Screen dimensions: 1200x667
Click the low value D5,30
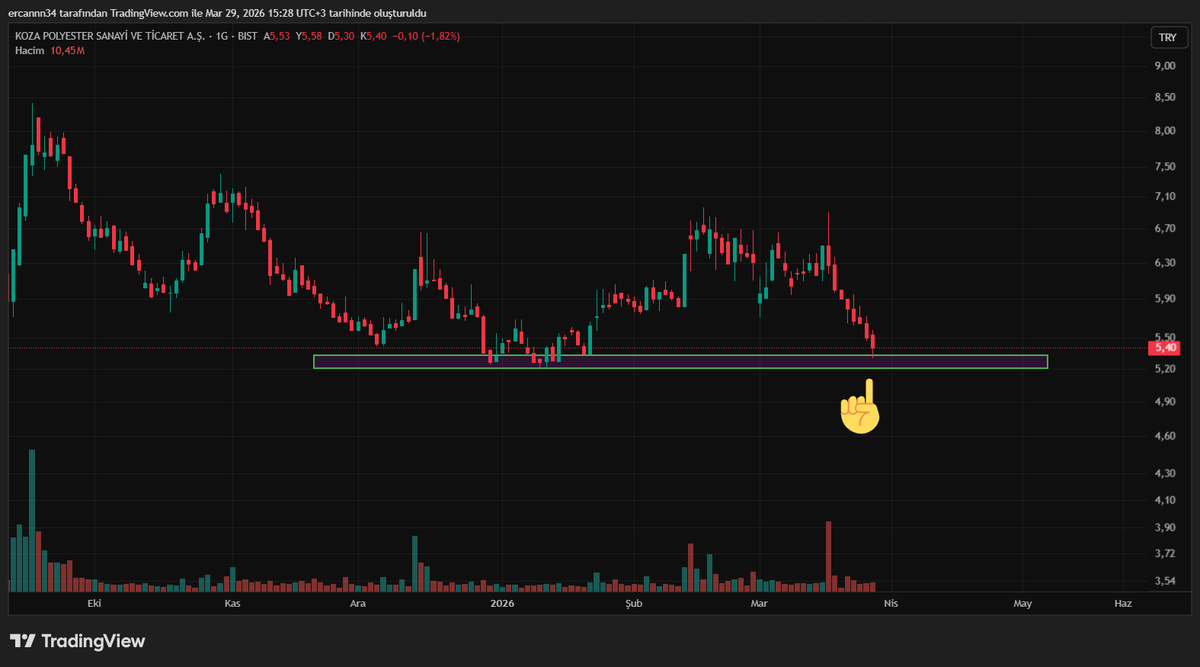pyautogui.click(x=342, y=36)
